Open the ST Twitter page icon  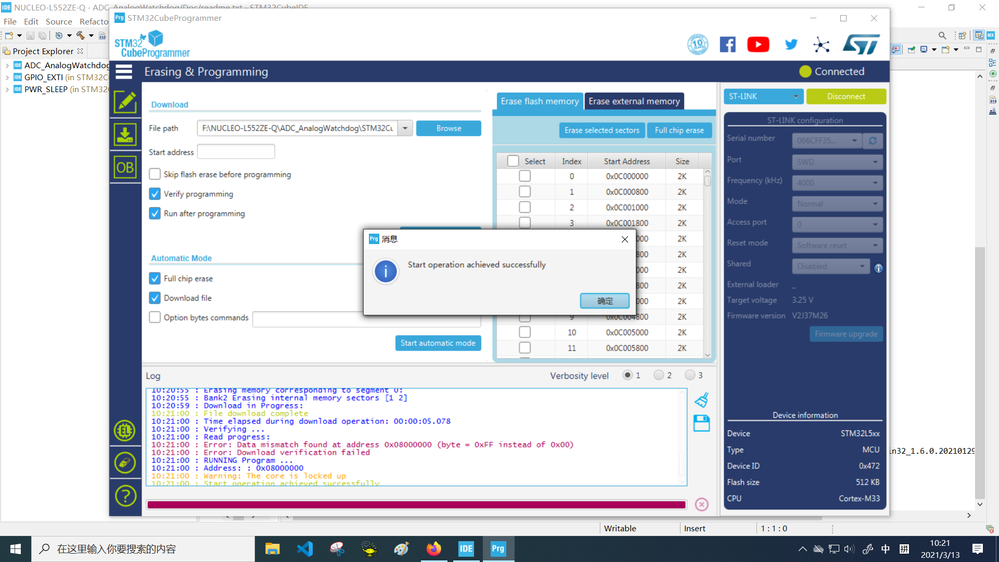click(x=791, y=44)
